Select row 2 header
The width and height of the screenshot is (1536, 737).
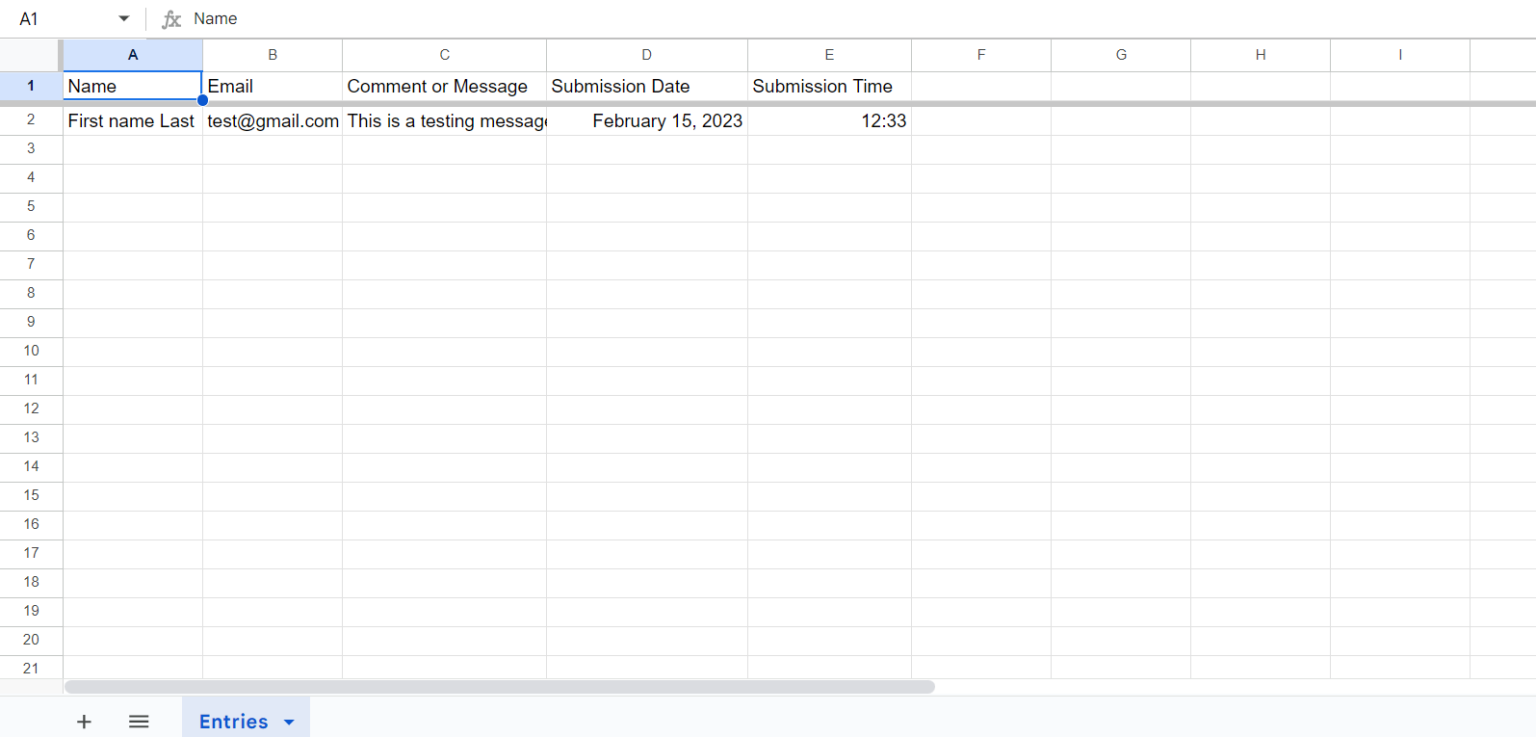tap(30, 120)
